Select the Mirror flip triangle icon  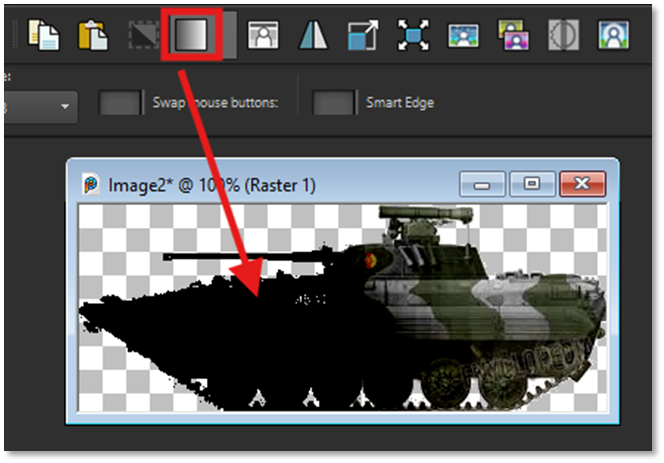pyautogui.click(x=313, y=36)
